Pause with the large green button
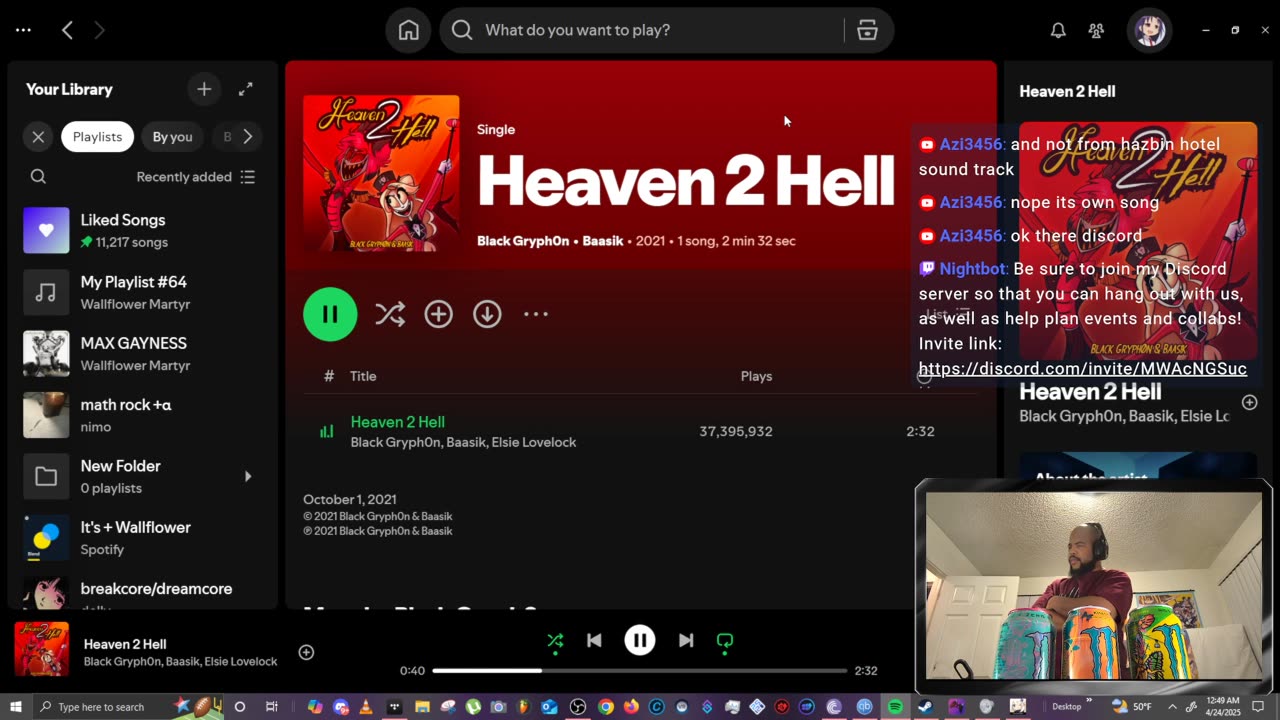1280x720 pixels. tap(330, 314)
